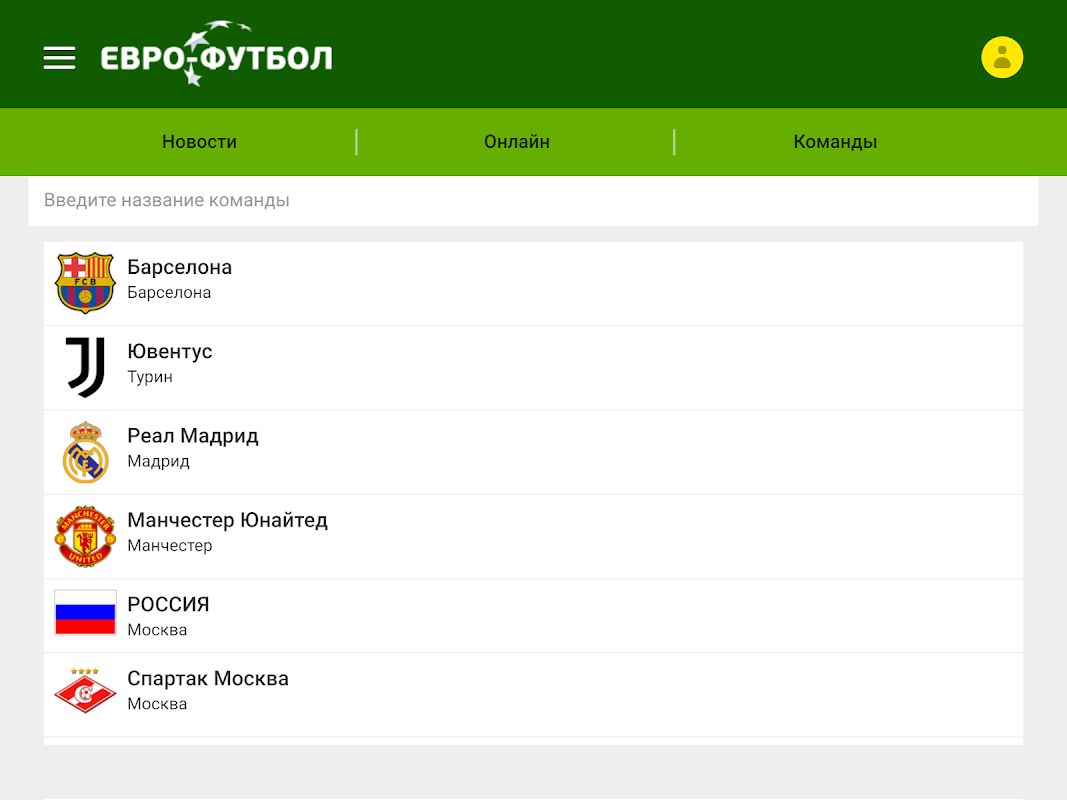Open the Барселона team name

[180, 267]
